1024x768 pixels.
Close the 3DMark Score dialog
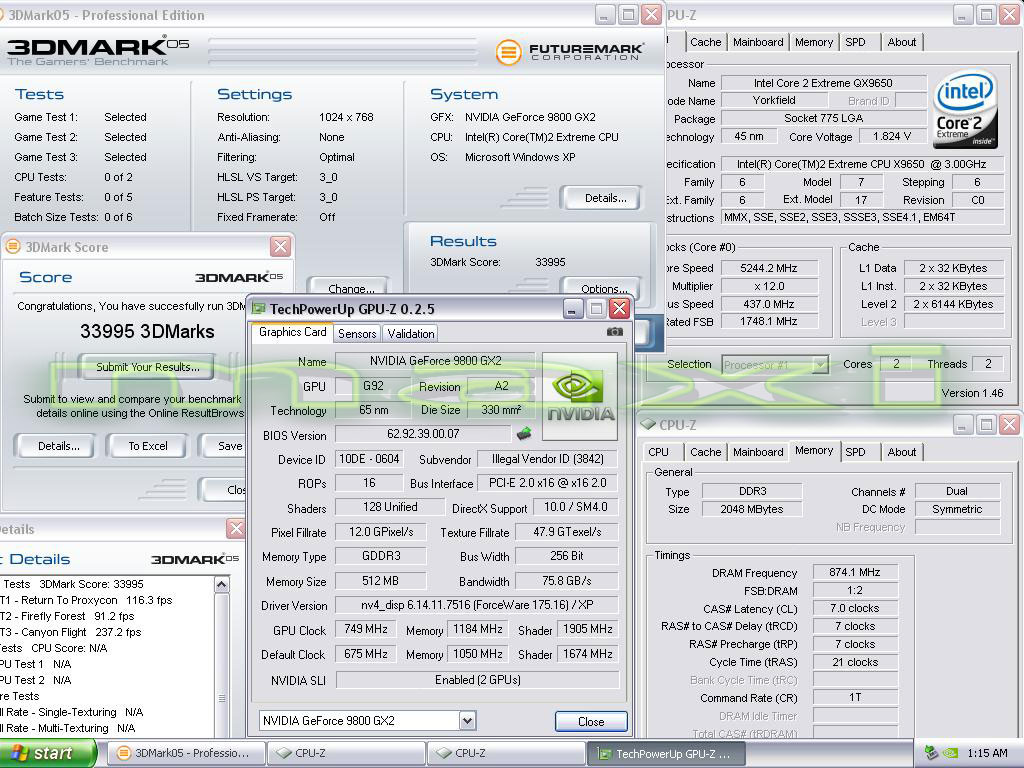[x=280, y=247]
